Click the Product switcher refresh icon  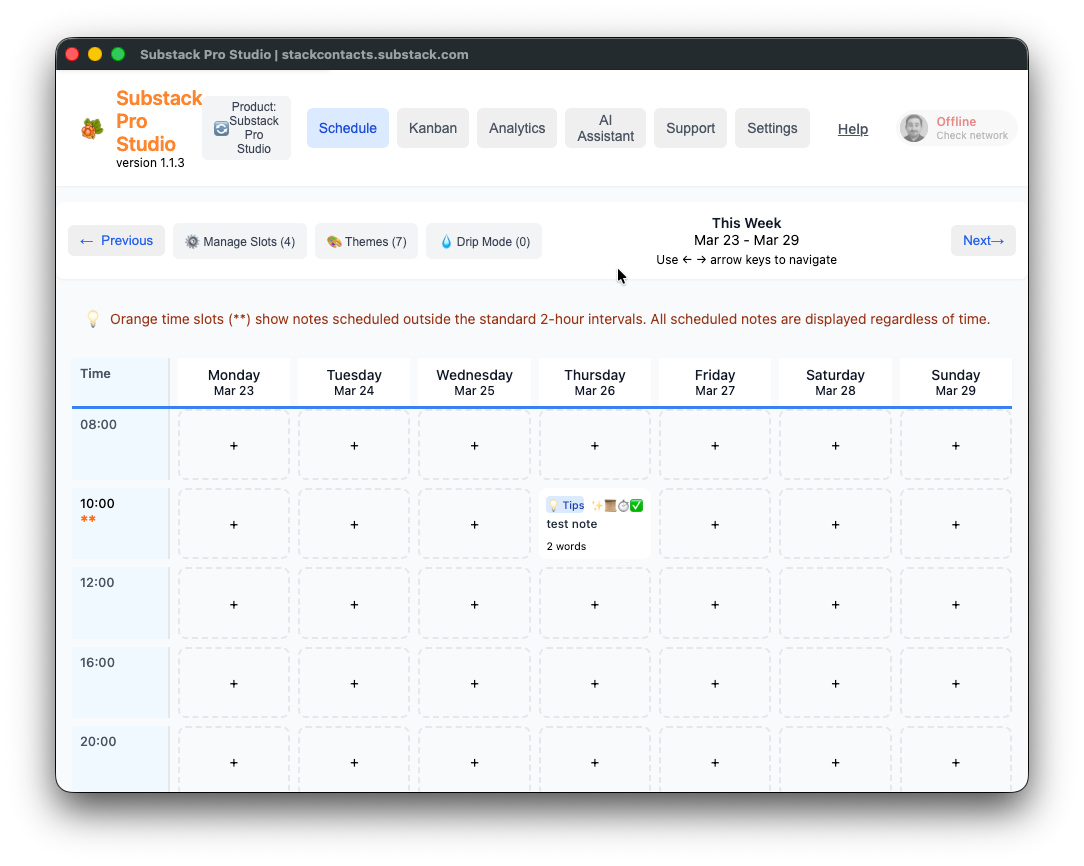[x=221, y=129]
